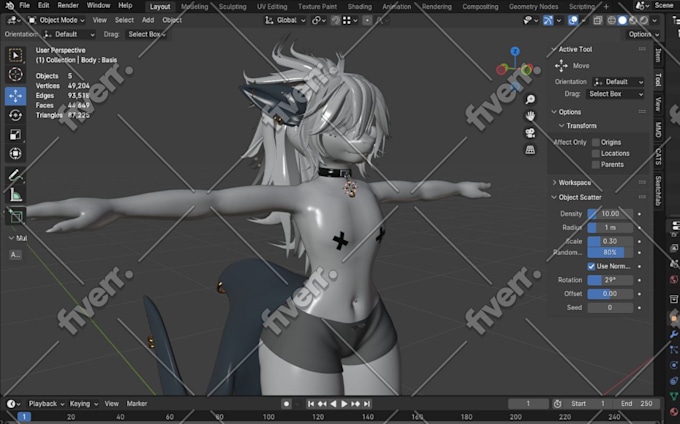This screenshot has height=424, width=680.
Task: Open Marker menu in timeline
Action: pos(137,404)
